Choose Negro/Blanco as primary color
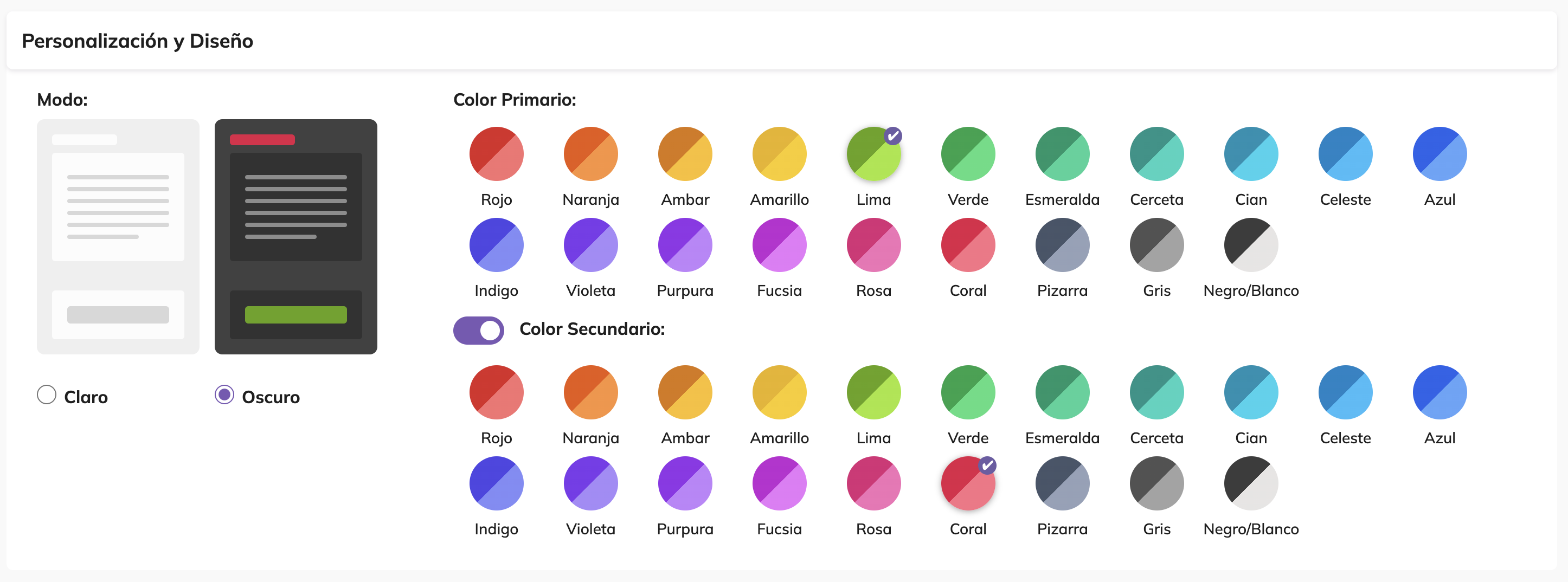The image size is (1568, 582). 1251,245
